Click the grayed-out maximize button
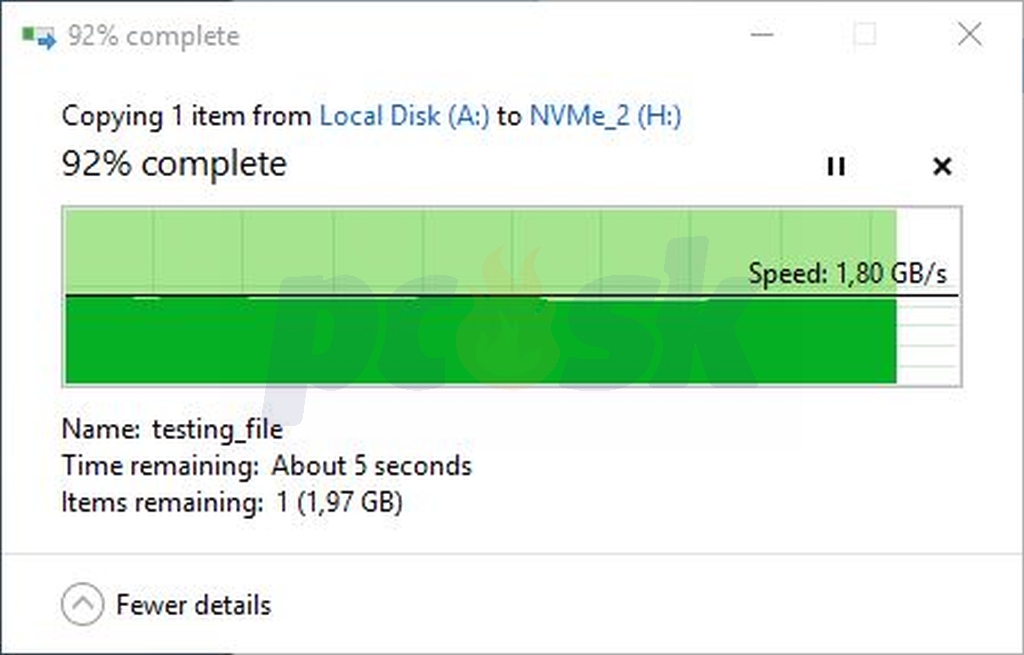 865,34
